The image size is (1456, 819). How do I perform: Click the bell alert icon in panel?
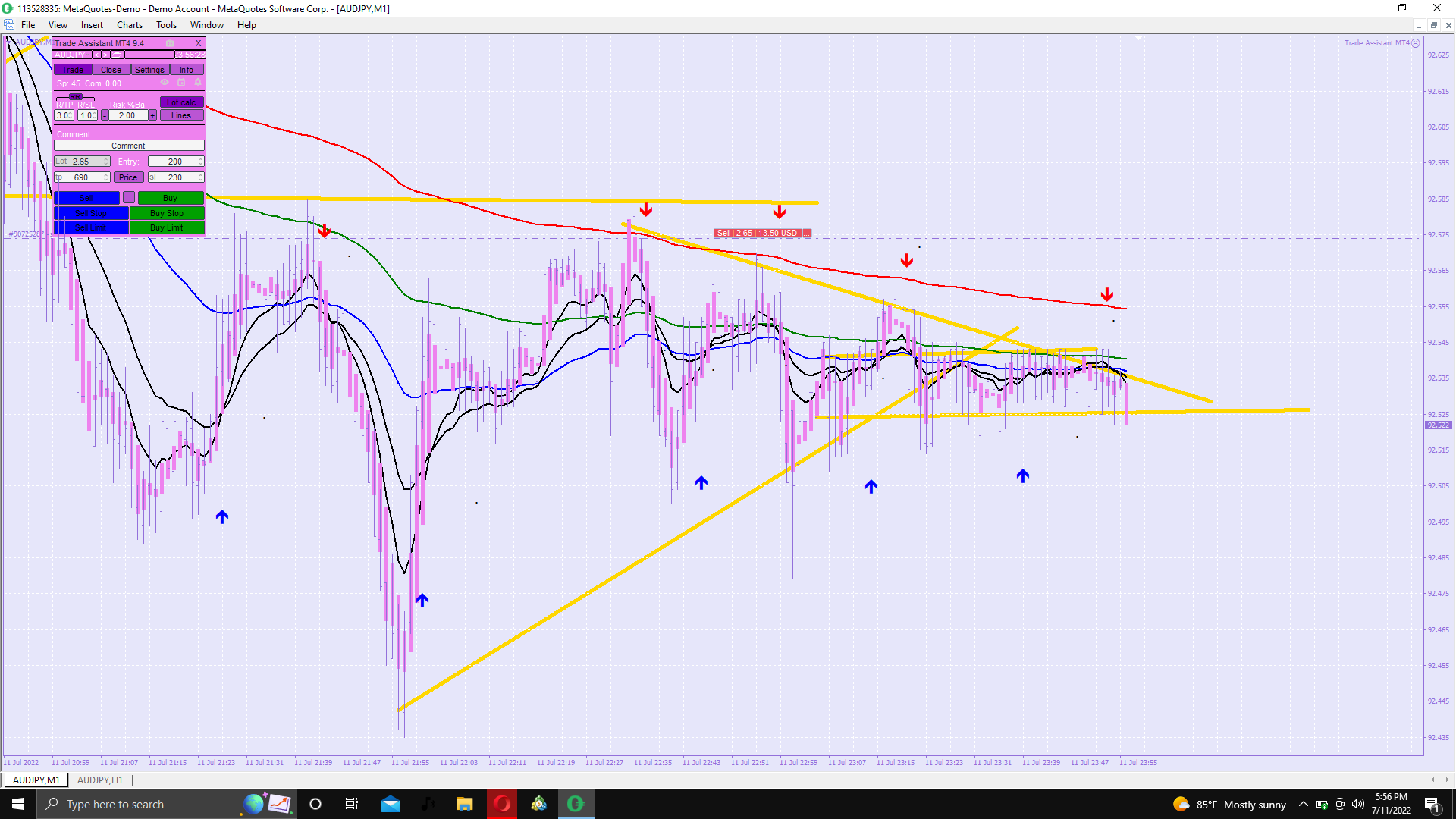(198, 82)
